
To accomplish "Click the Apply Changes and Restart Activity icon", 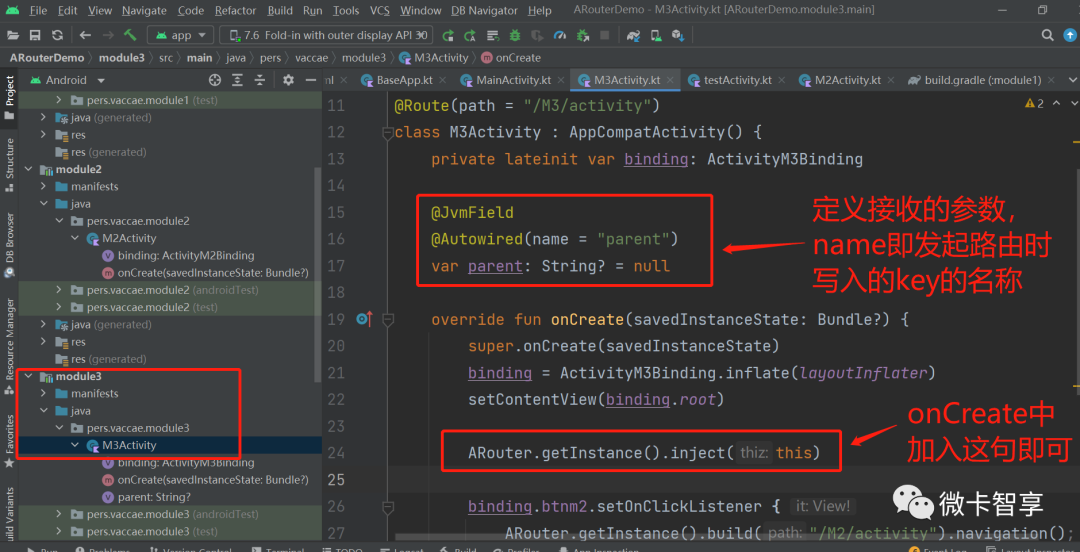I will (x=470, y=35).
